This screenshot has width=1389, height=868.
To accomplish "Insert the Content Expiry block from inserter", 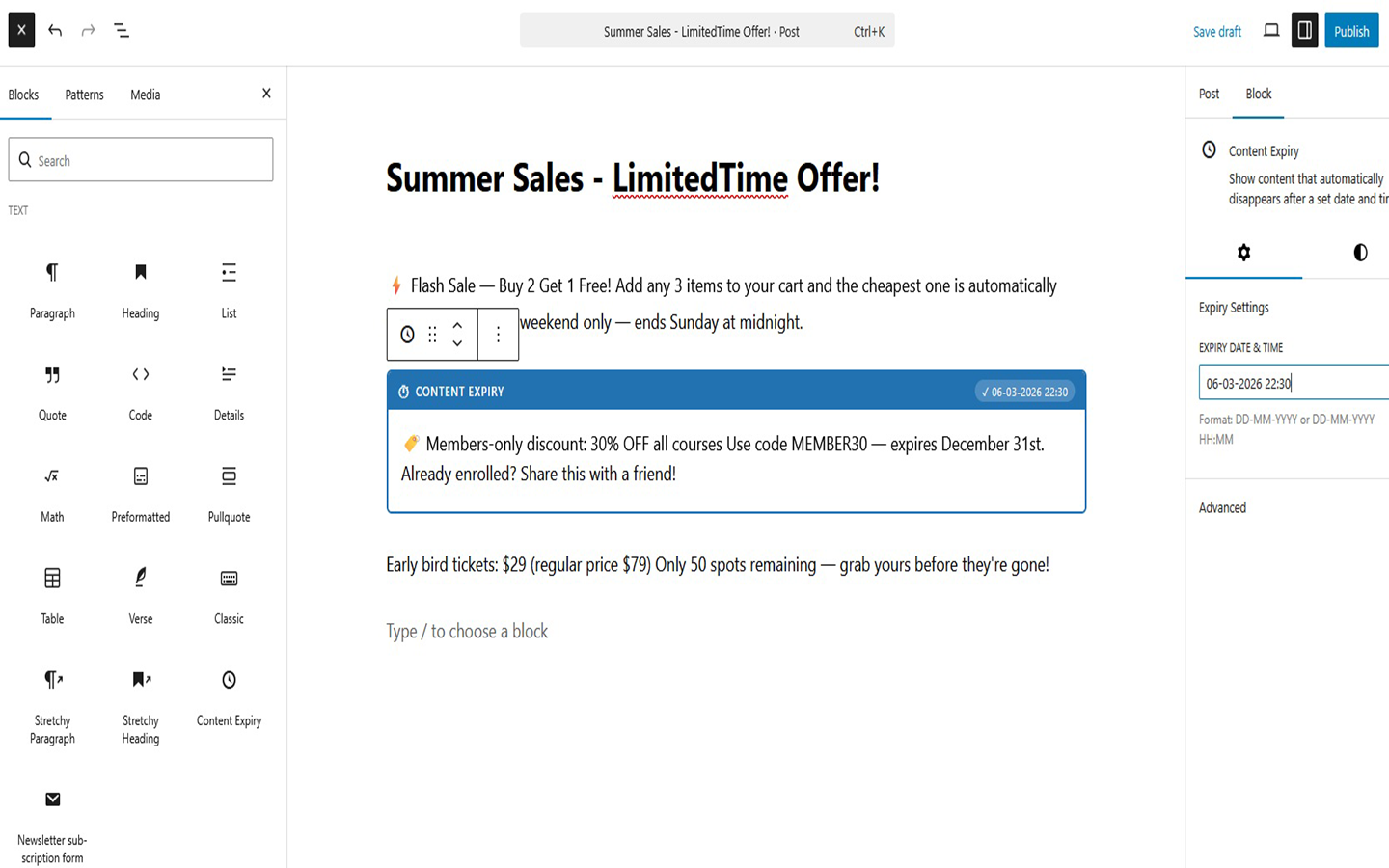I will pos(228,696).
